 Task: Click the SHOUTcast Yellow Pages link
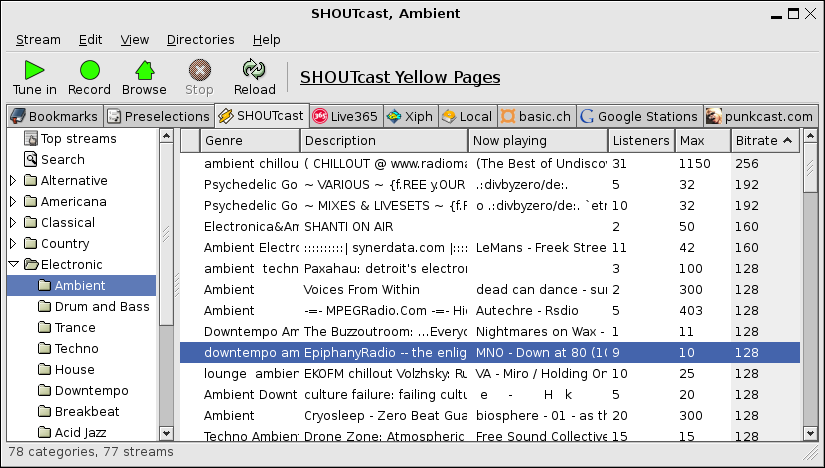[x=400, y=77]
